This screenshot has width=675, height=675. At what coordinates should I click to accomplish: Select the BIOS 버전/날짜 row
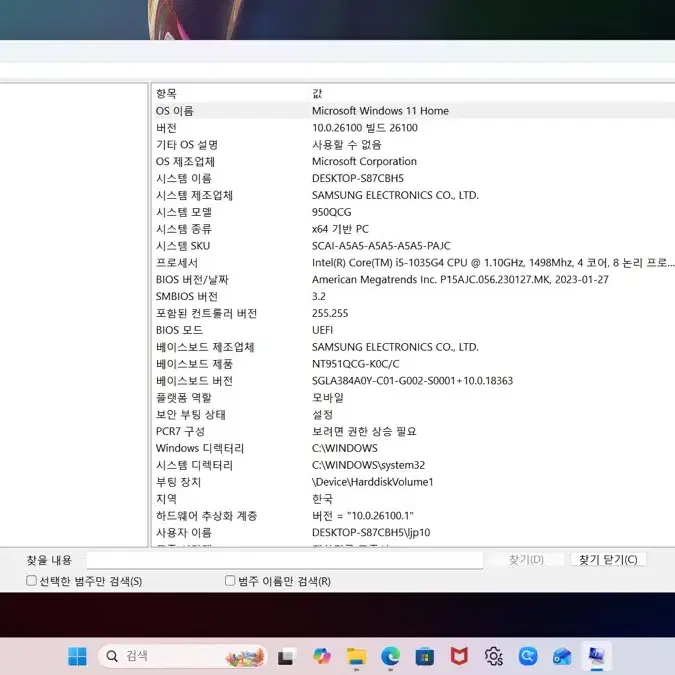pos(413,279)
